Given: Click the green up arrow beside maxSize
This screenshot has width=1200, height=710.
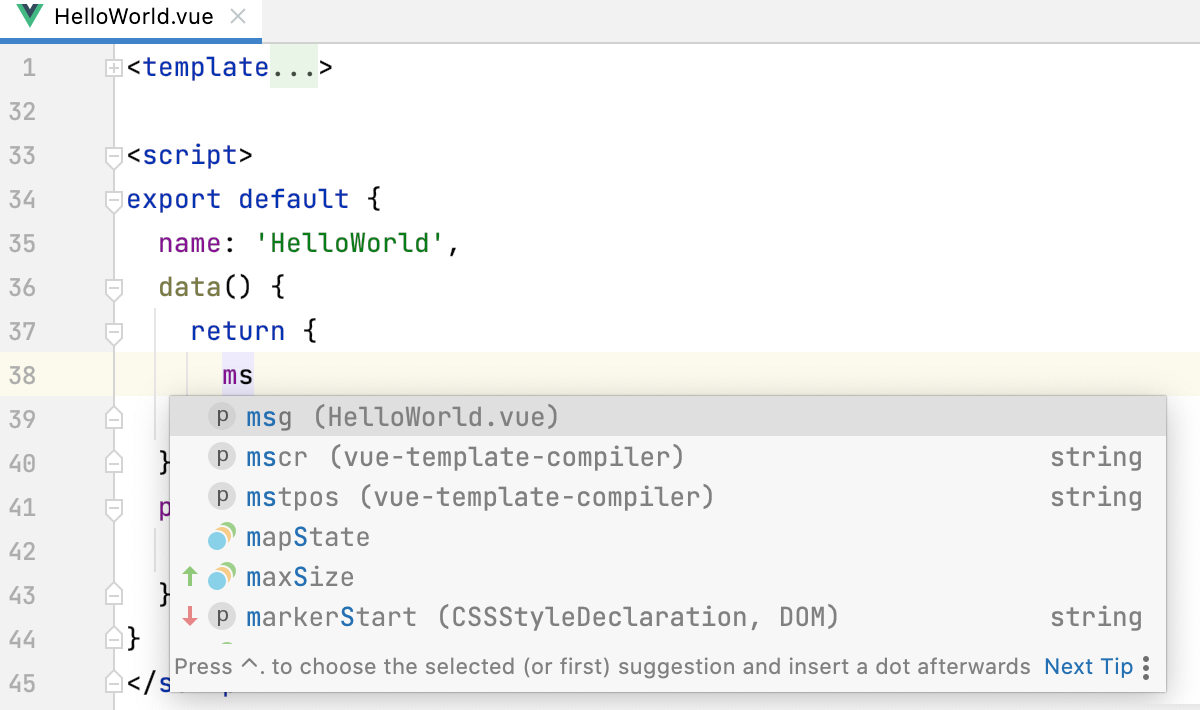Looking at the screenshot, I should 190,576.
